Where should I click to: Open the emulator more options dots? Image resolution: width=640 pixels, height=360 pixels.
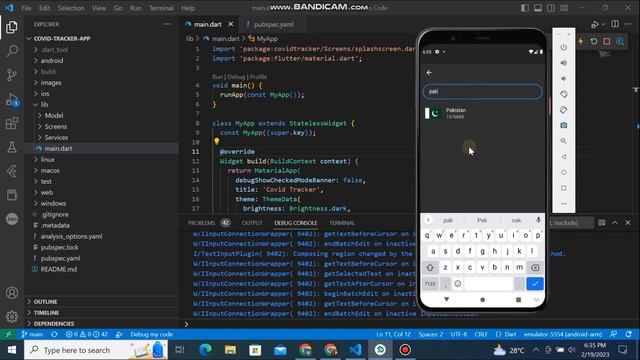click(x=564, y=203)
